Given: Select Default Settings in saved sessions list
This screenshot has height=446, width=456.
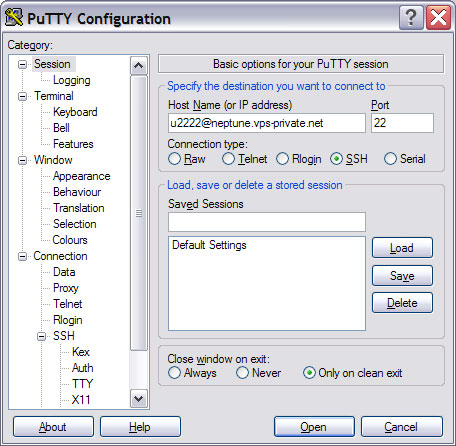Looking at the screenshot, I should [x=209, y=245].
